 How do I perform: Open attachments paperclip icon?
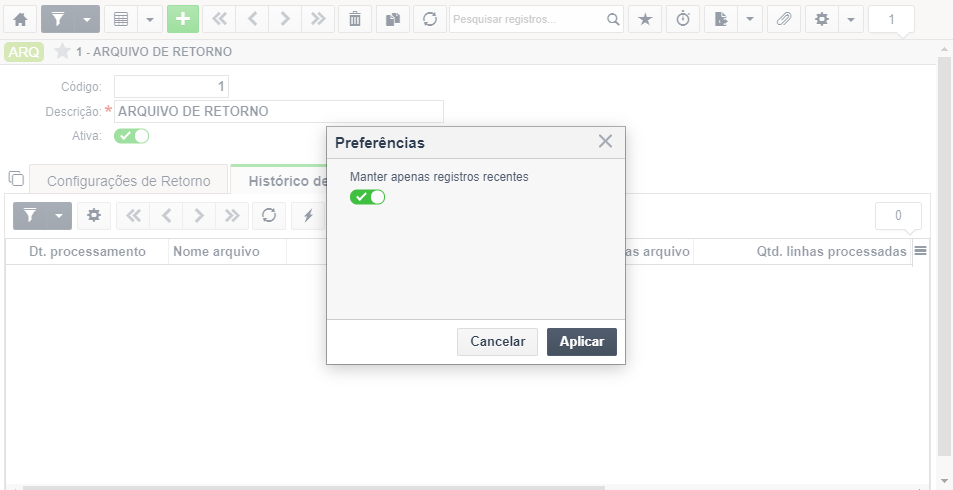click(x=784, y=19)
